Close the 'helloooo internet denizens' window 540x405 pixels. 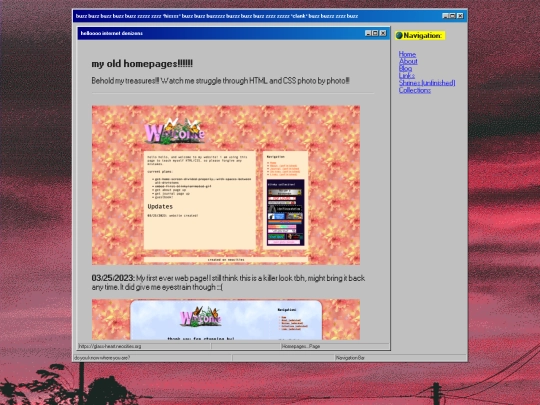point(383,33)
